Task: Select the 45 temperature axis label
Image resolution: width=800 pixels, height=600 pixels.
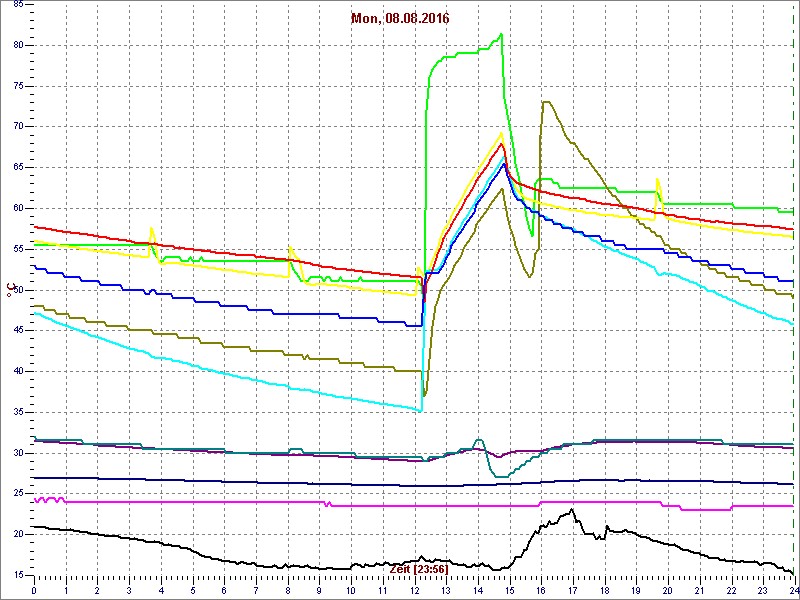Action: point(17,331)
